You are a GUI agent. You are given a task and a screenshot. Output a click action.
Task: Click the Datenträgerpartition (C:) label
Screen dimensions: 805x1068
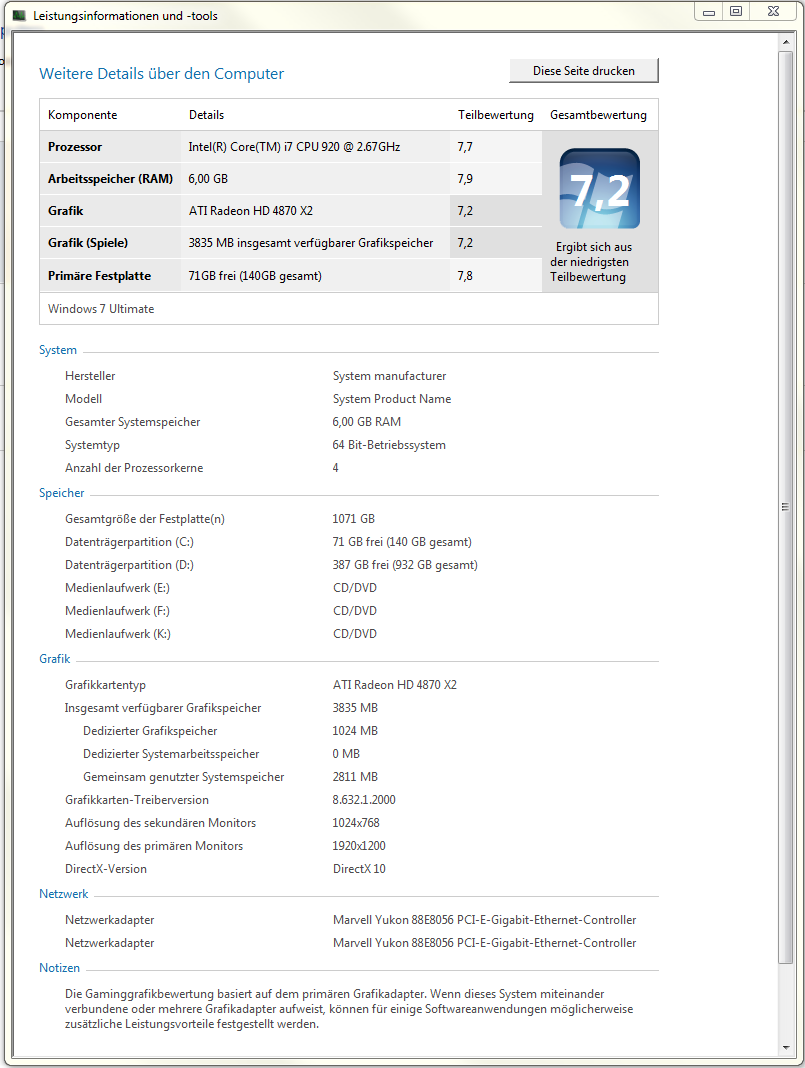pyautogui.click(x=129, y=542)
